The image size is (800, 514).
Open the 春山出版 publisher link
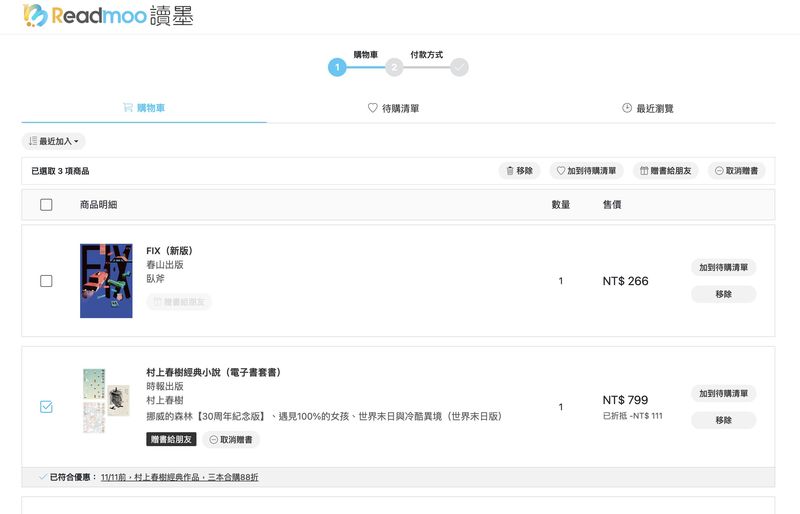pos(165,264)
